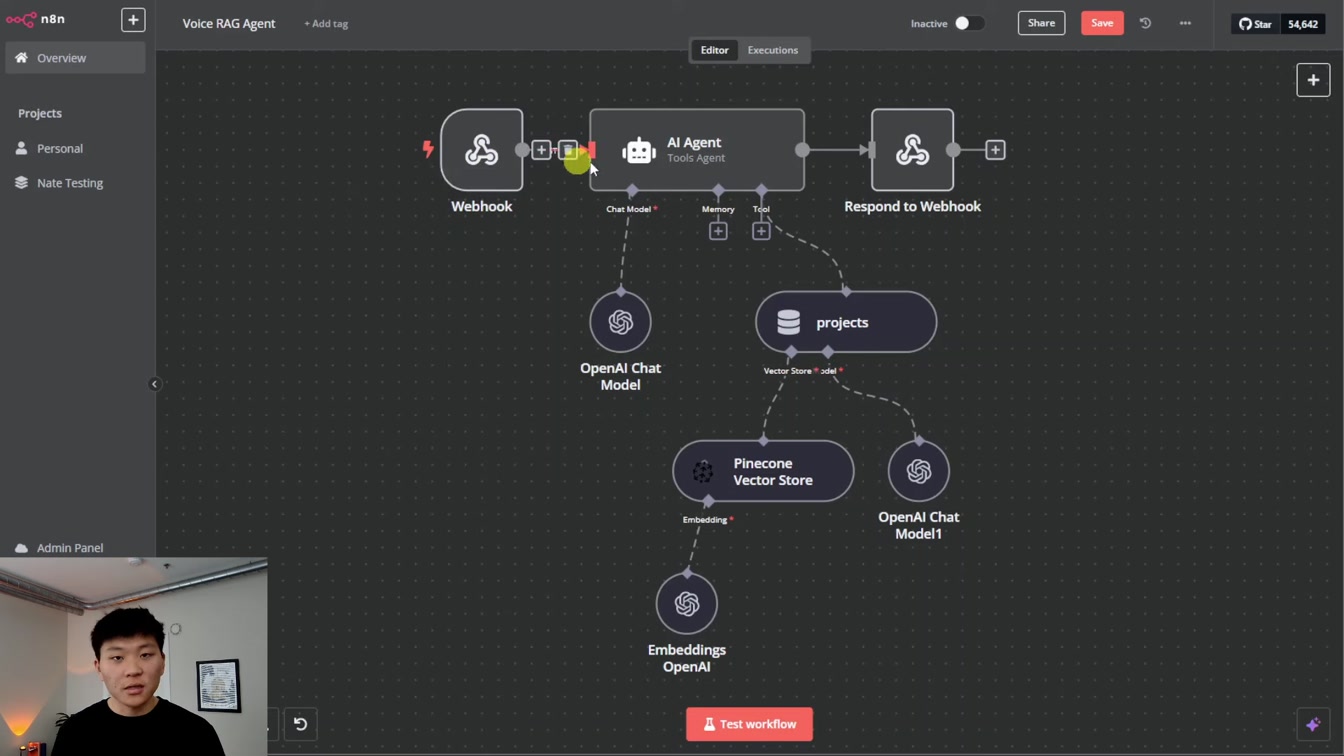Click the Save button
Image resolution: width=1344 pixels, height=756 pixels.
coord(1102,23)
